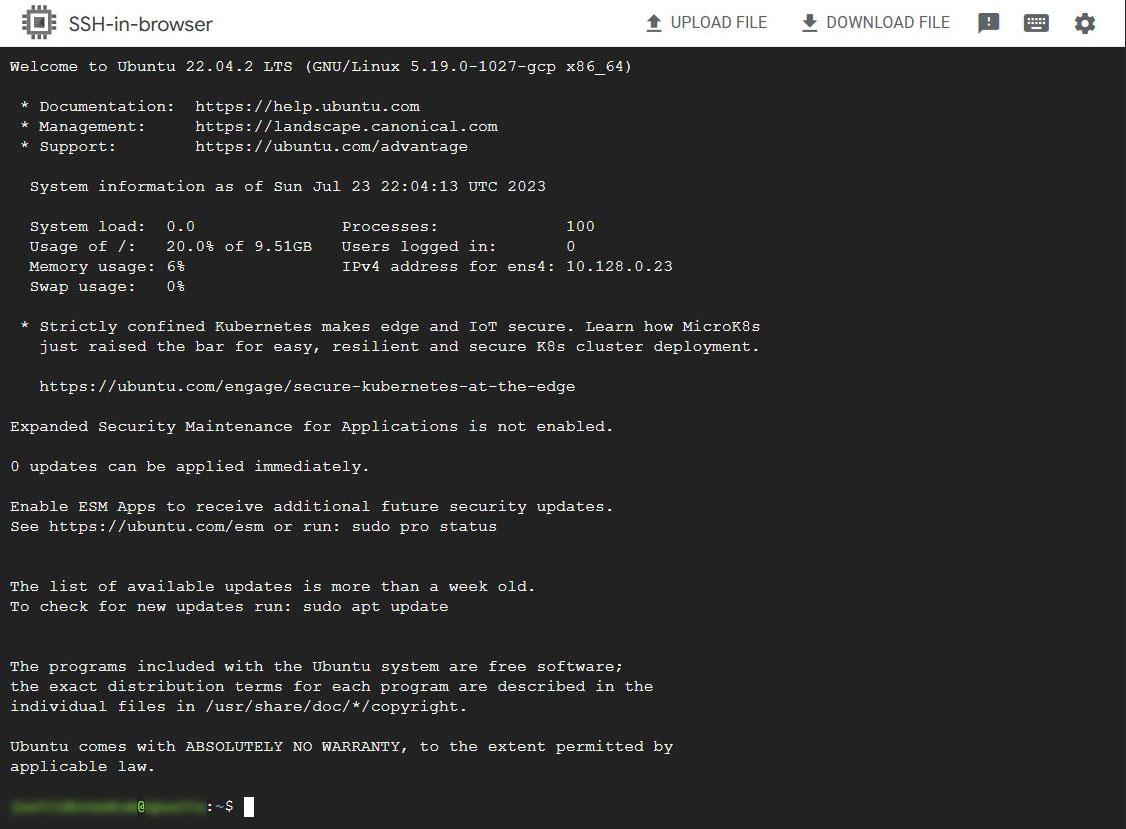Click the 'Welcome to Ubuntu 22.04.2 LTS' line
Image resolution: width=1126 pixels, height=829 pixels.
(x=321, y=67)
